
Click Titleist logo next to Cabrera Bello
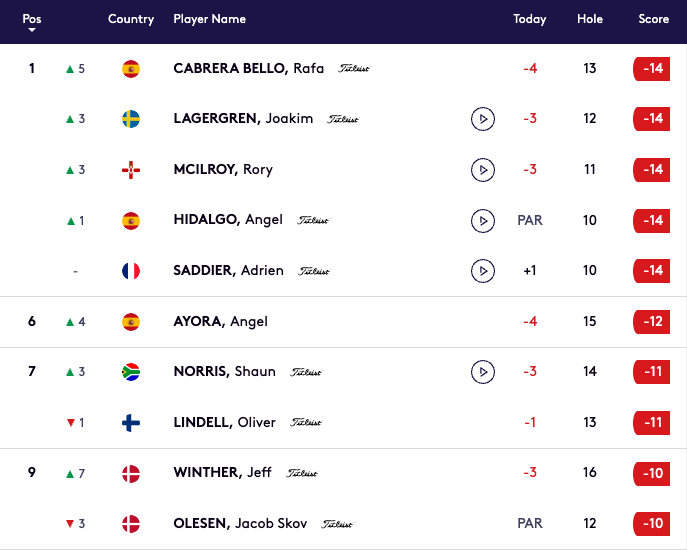[354, 69]
